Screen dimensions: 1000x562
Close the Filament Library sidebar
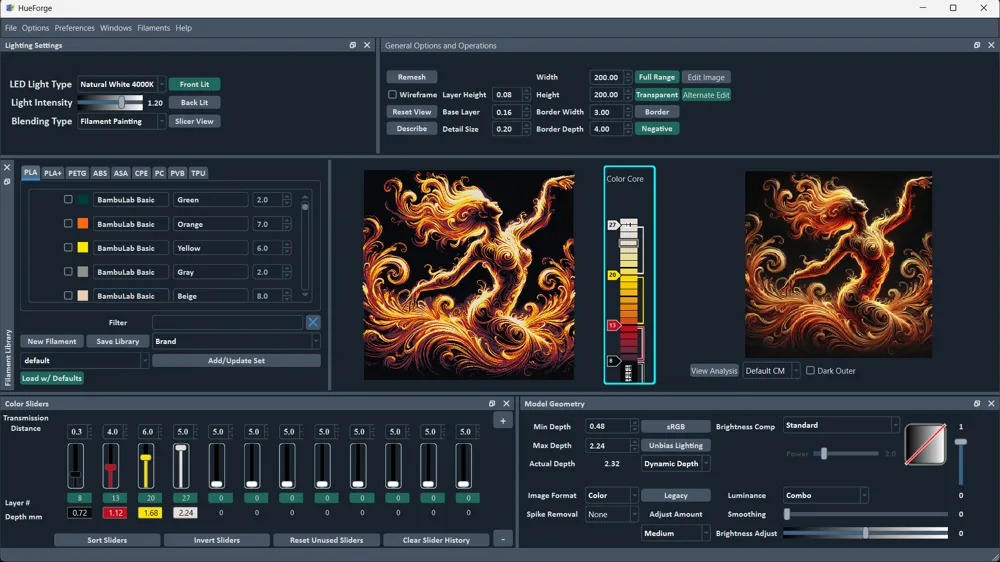coord(7,167)
